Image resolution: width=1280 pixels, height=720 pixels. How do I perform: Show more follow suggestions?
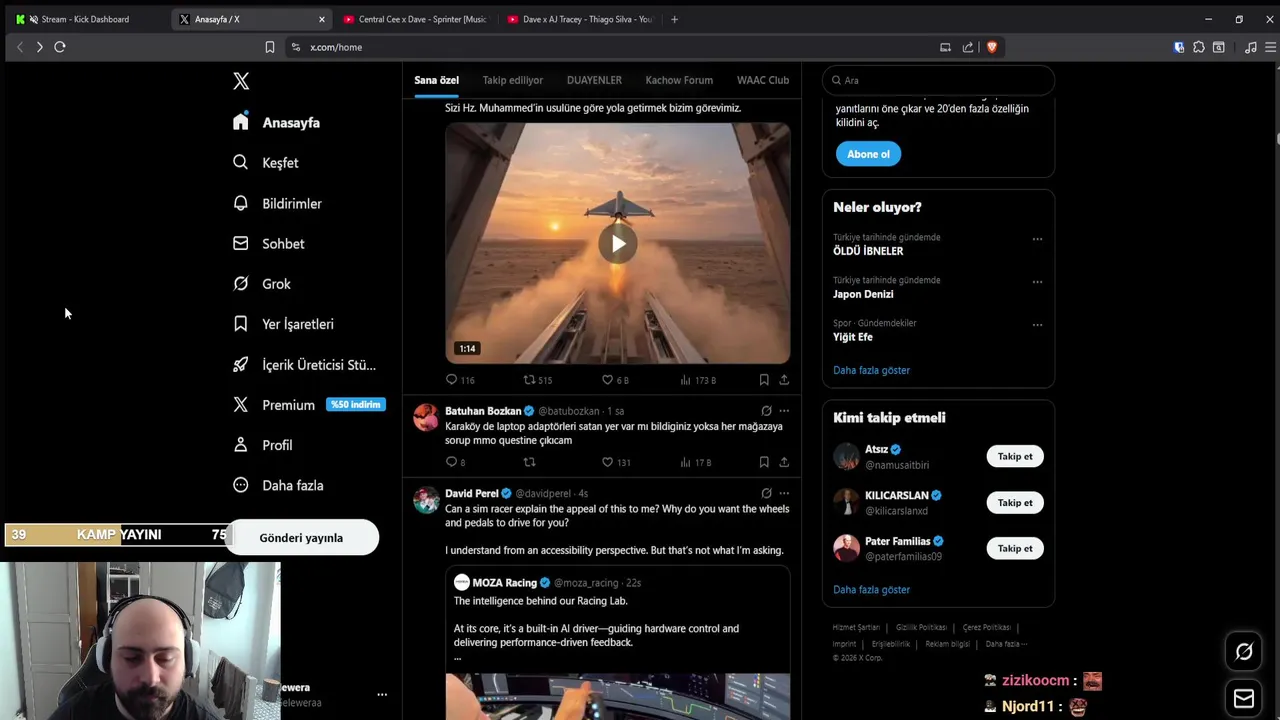click(871, 589)
